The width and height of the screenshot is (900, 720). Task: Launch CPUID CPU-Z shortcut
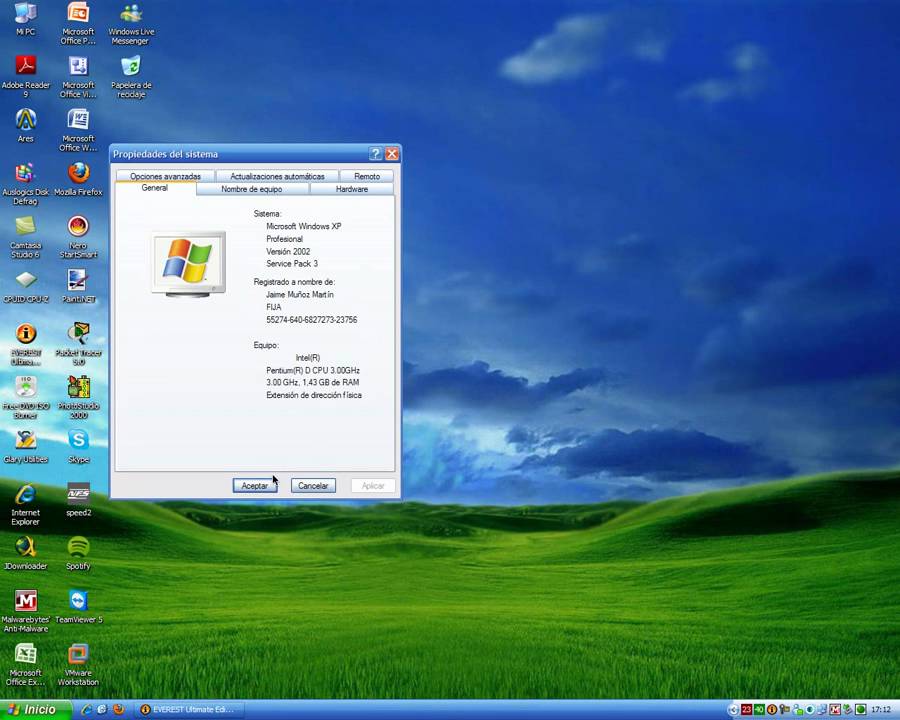[x=25, y=286]
